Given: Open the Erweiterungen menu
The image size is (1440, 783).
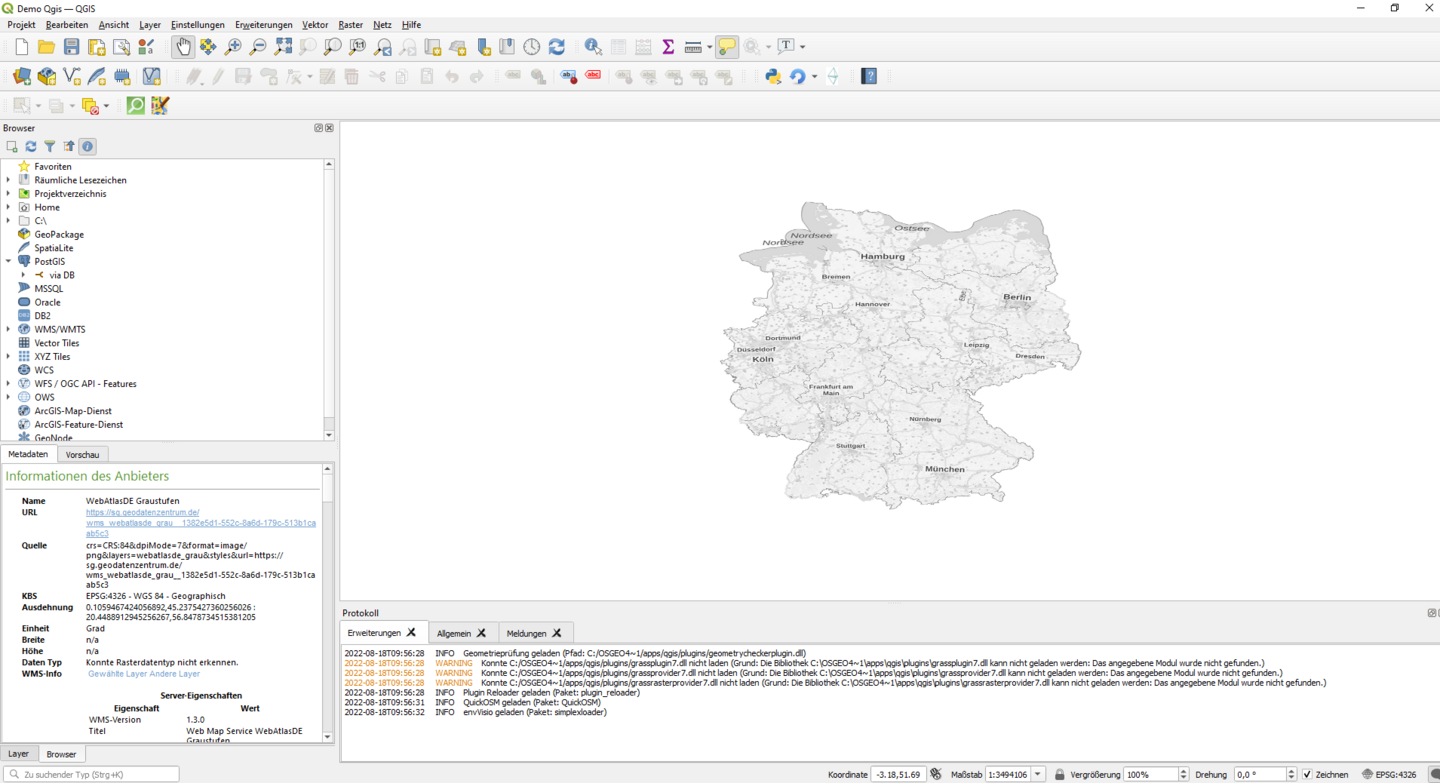Looking at the screenshot, I should [x=263, y=25].
